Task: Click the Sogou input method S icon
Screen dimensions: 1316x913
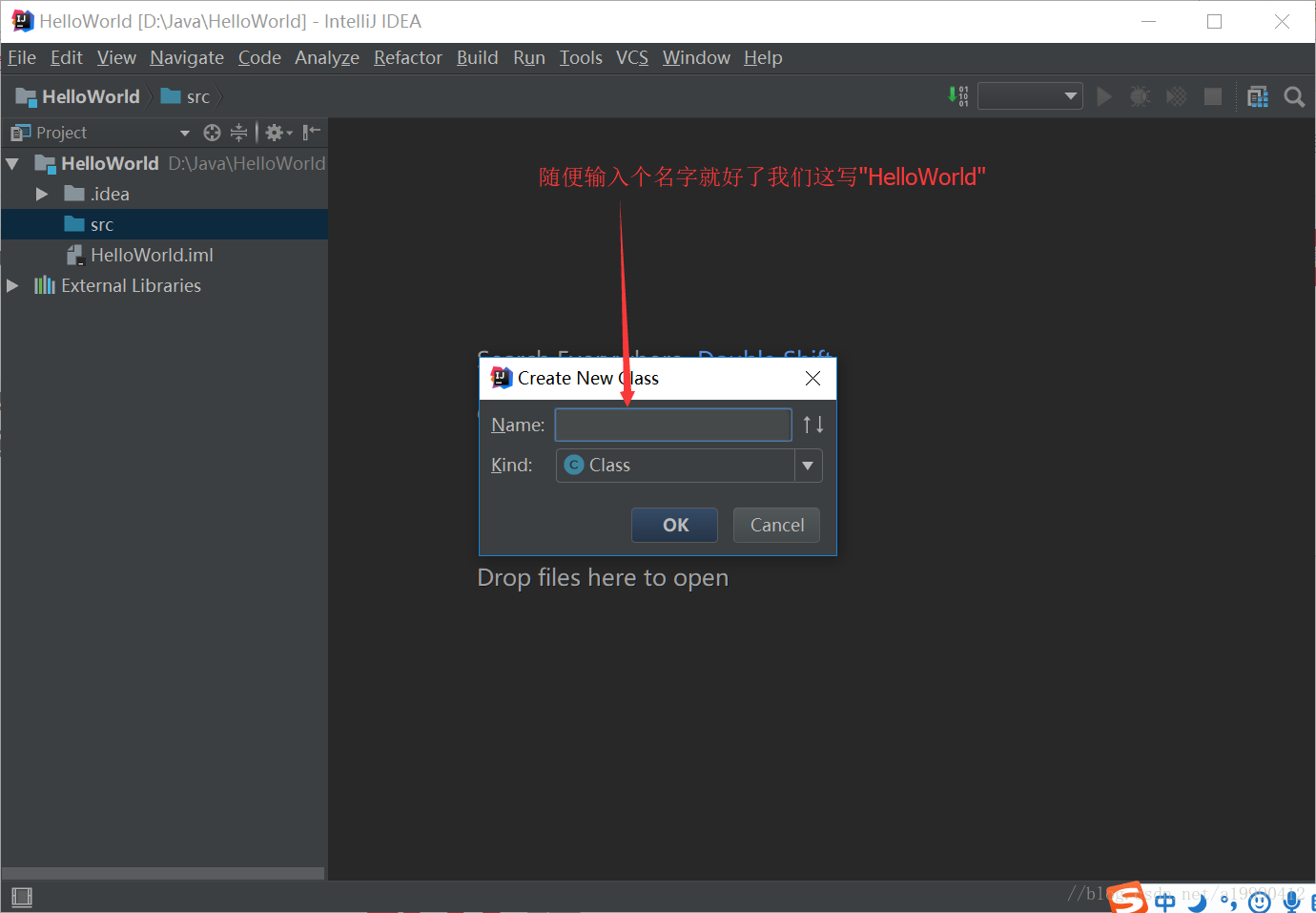Action: [x=1127, y=898]
